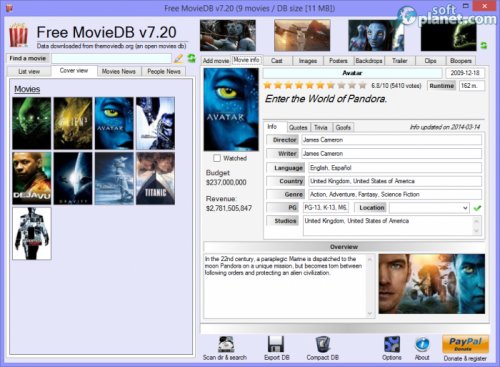The image size is (500, 367).
Task: Open the Options icon
Action: (392, 344)
